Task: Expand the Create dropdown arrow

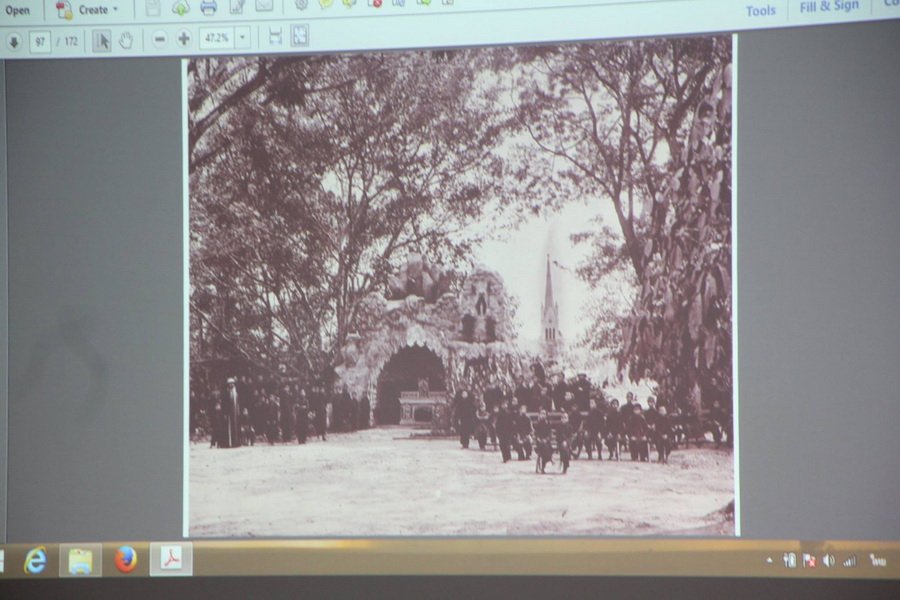Action: coord(115,9)
